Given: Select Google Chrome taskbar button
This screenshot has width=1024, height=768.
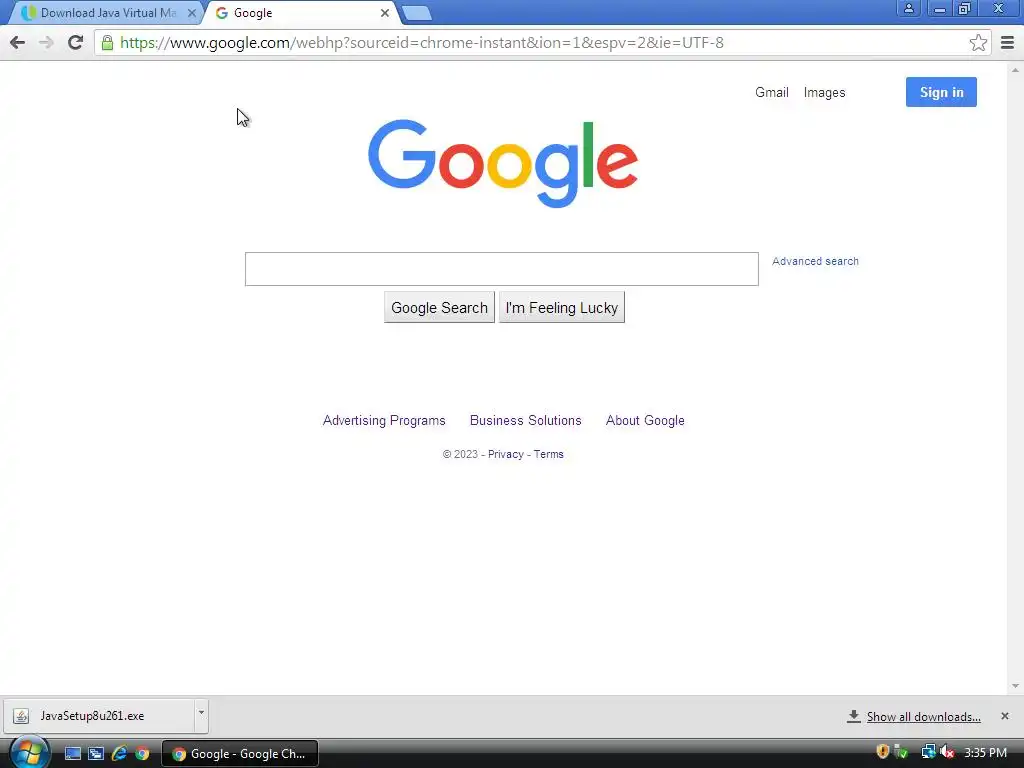Looking at the screenshot, I should click(x=240, y=754).
